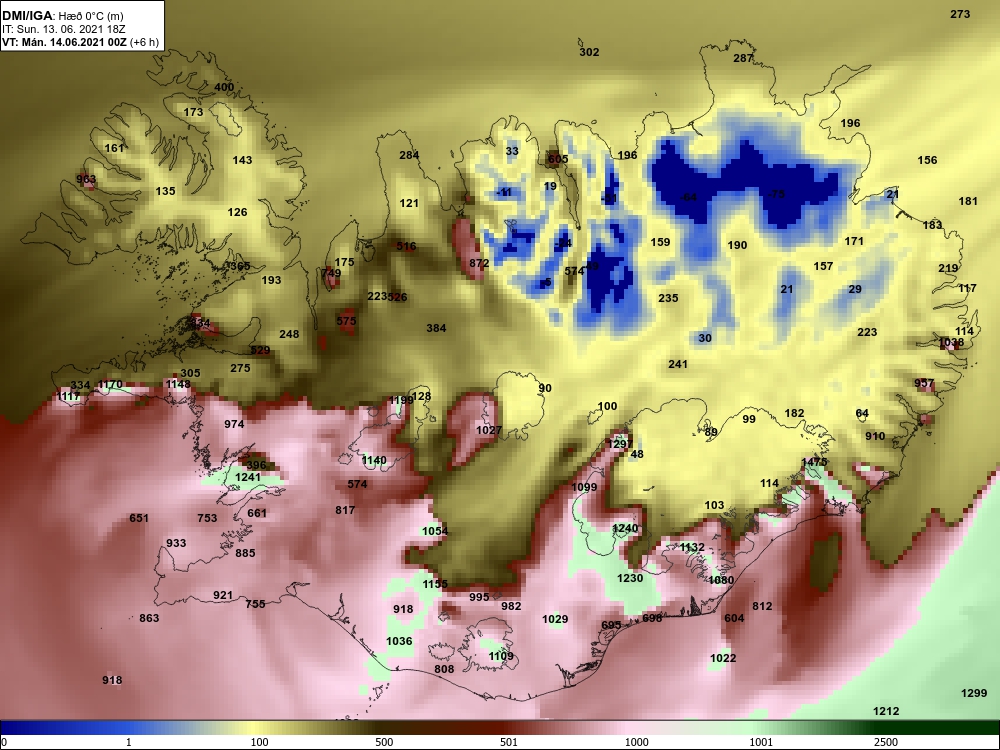The image size is (1000, 750).
Task: Click the legend label 500
Action: 384,742
